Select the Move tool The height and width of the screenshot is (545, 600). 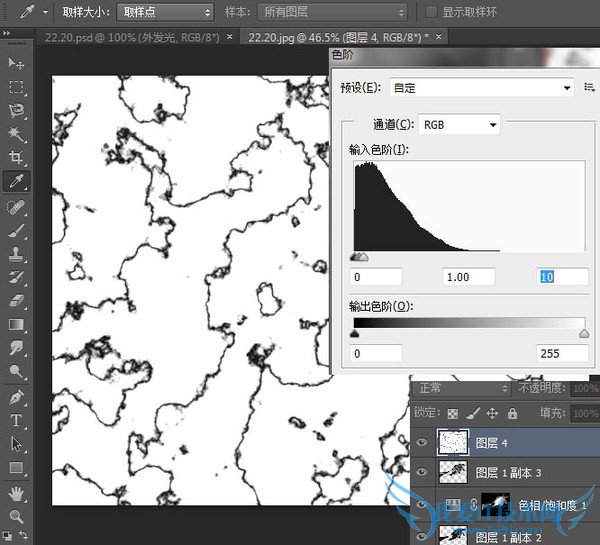click(x=17, y=64)
